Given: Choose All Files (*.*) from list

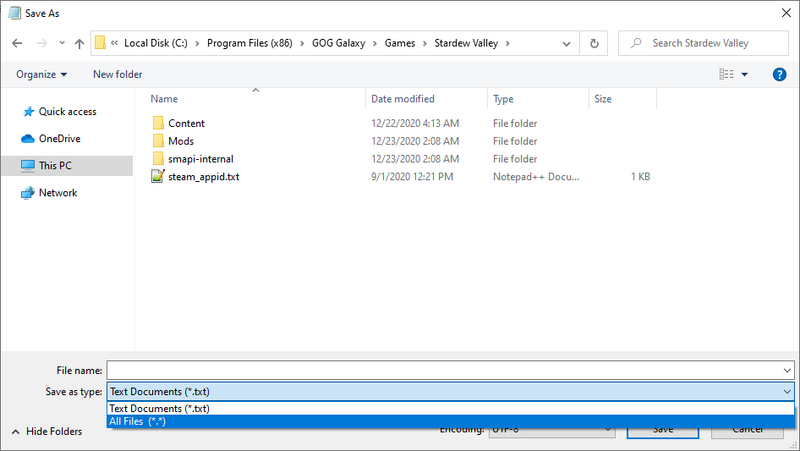Looking at the screenshot, I should [x=451, y=421].
